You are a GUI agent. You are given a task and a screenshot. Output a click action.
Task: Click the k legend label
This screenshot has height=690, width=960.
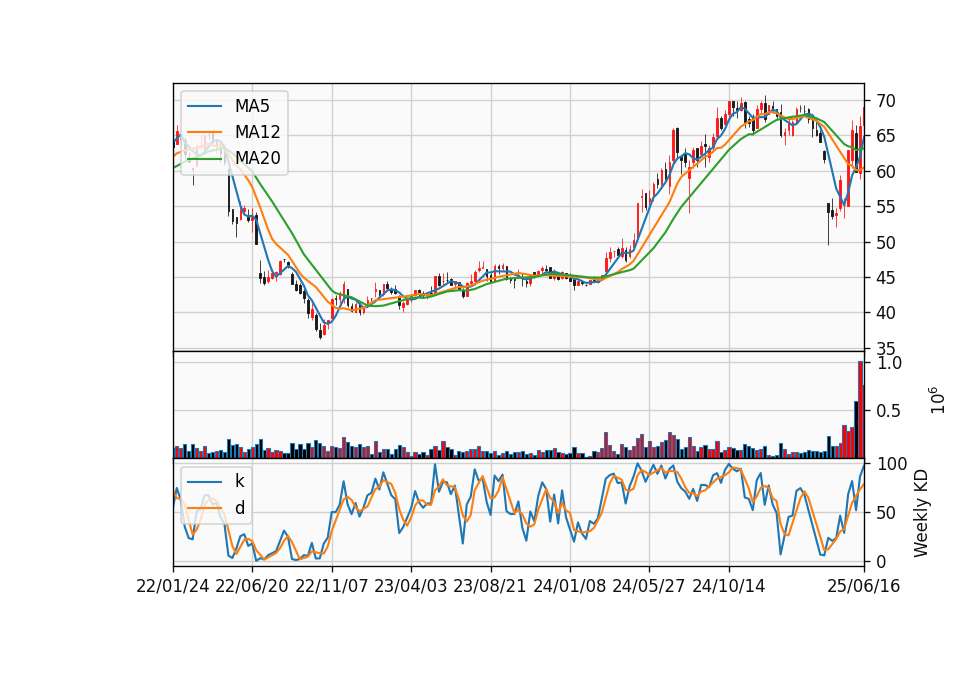[239, 481]
